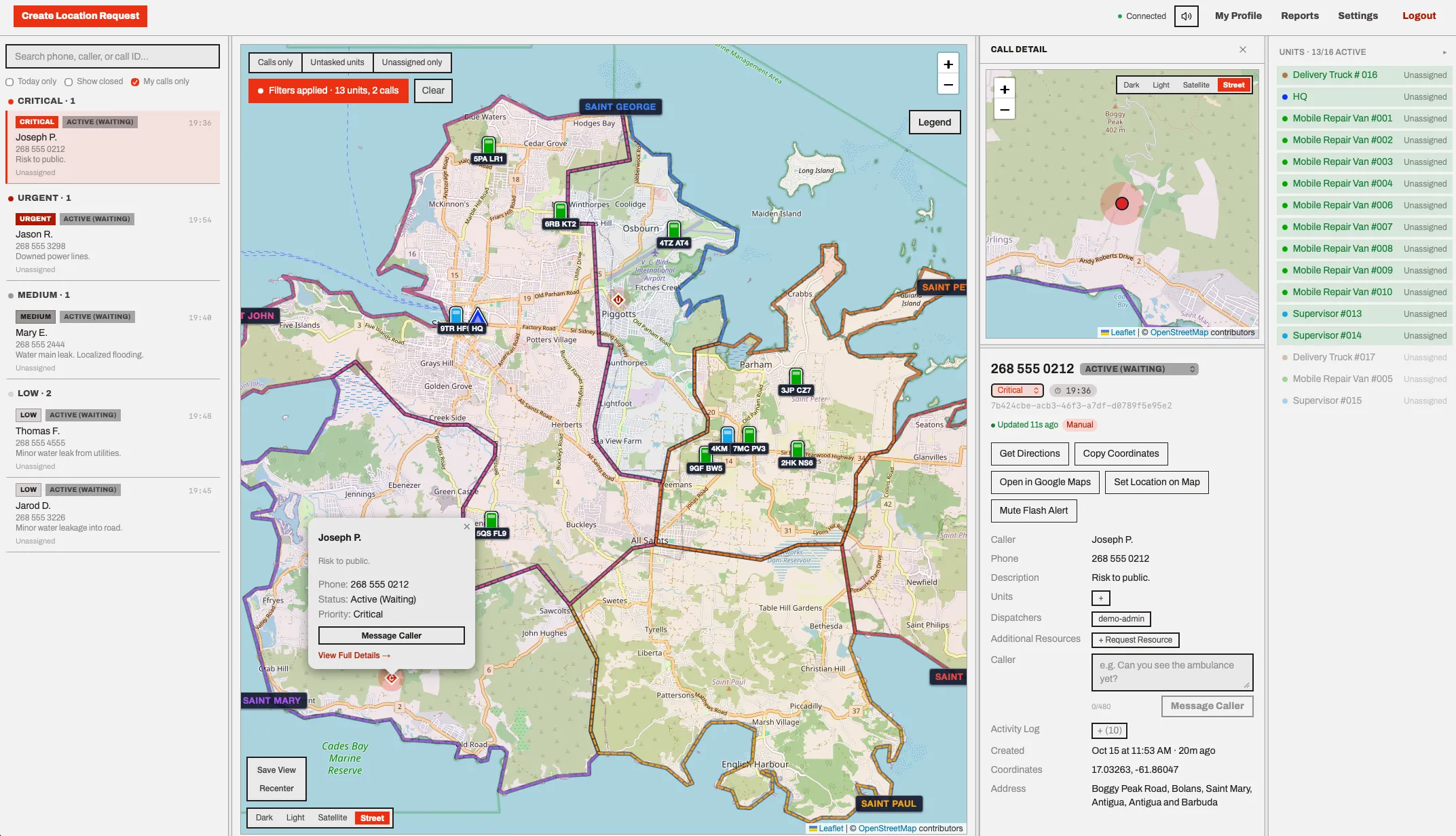Switch main map to Dark style
Screen dimensions: 1456x836
coord(264,818)
